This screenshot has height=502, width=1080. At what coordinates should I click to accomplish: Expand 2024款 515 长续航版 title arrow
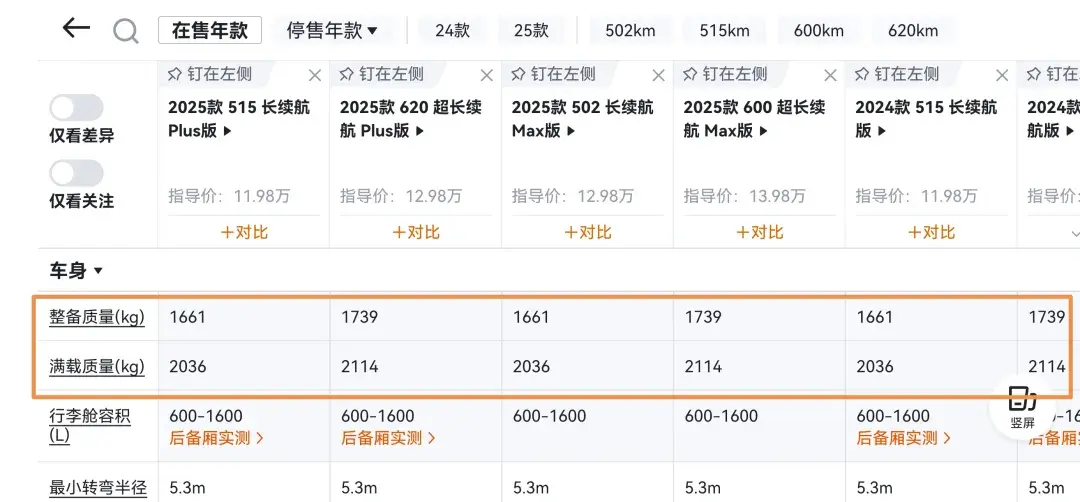pos(882,131)
